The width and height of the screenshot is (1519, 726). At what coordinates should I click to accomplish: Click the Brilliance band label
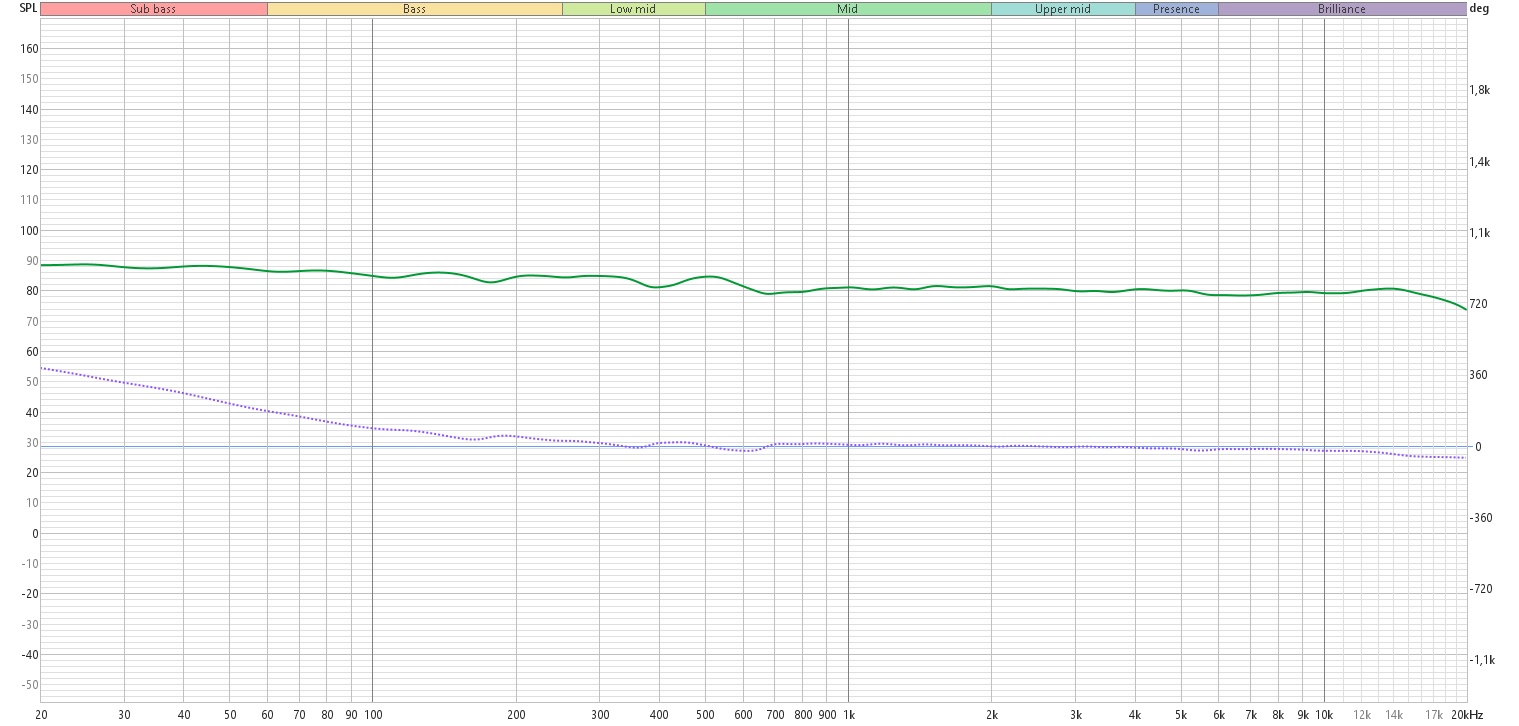click(x=1342, y=9)
